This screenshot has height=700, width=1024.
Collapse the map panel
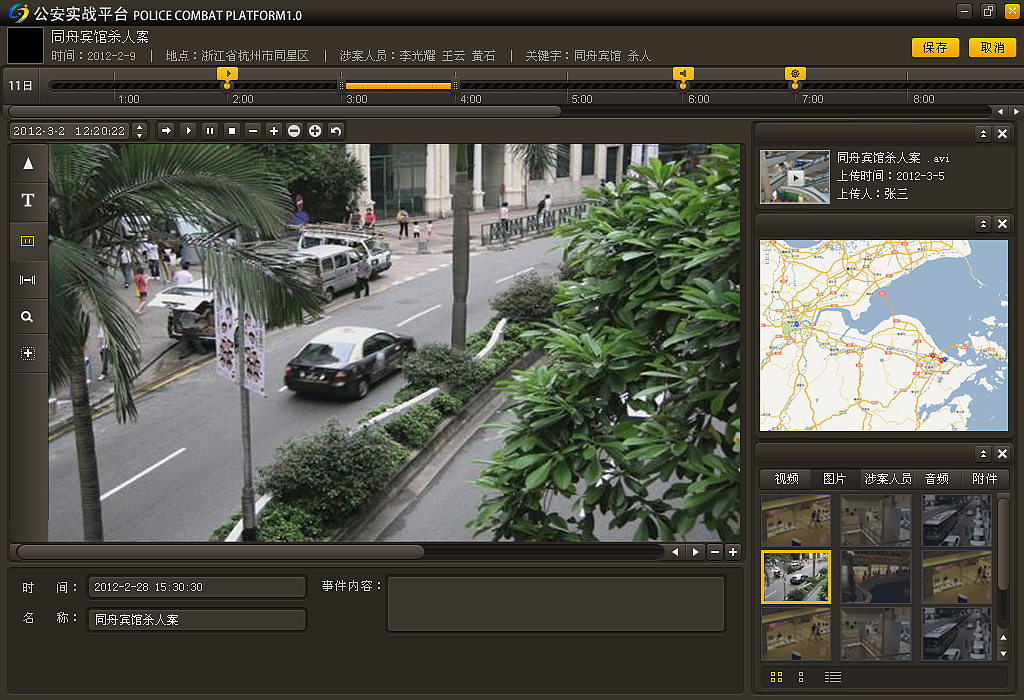click(984, 224)
